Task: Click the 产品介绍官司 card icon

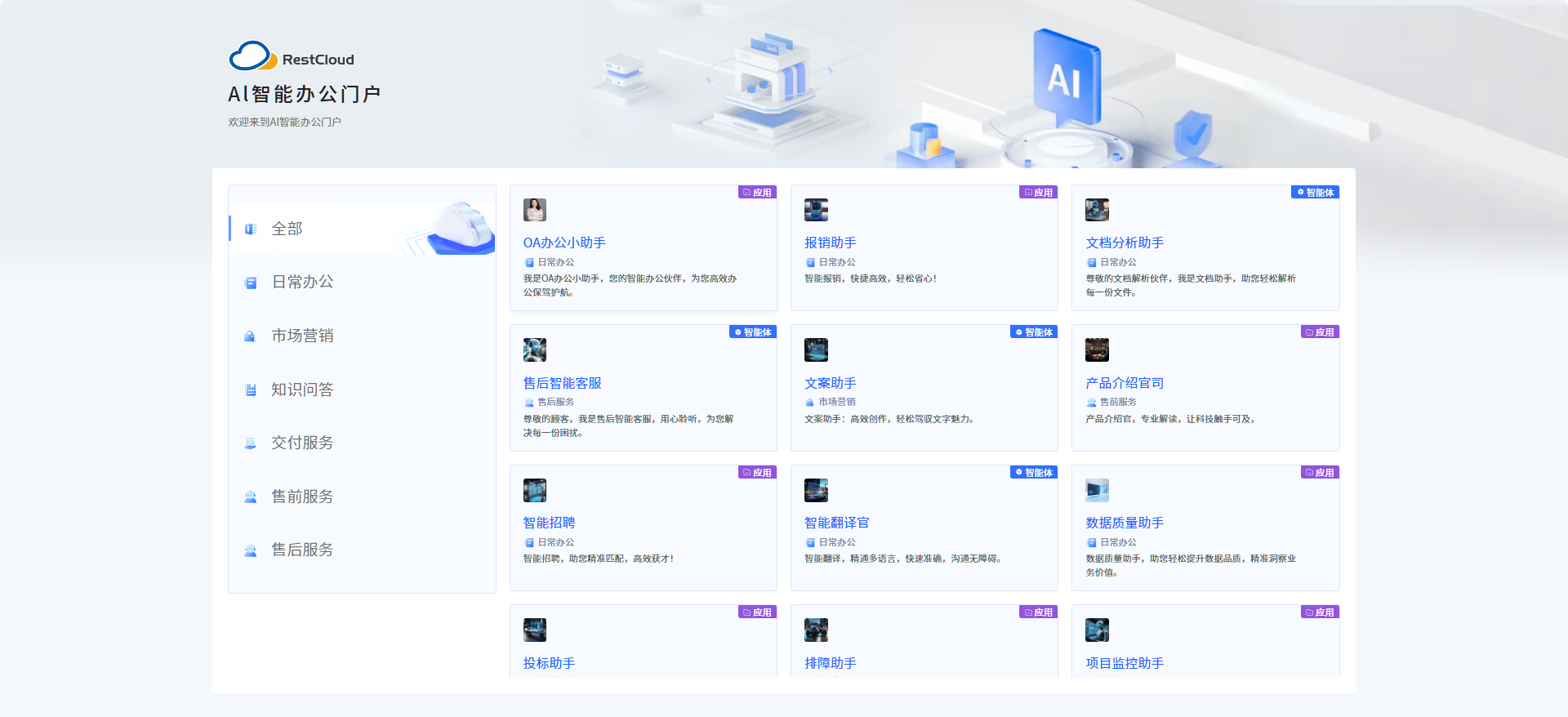Action: coord(1097,350)
